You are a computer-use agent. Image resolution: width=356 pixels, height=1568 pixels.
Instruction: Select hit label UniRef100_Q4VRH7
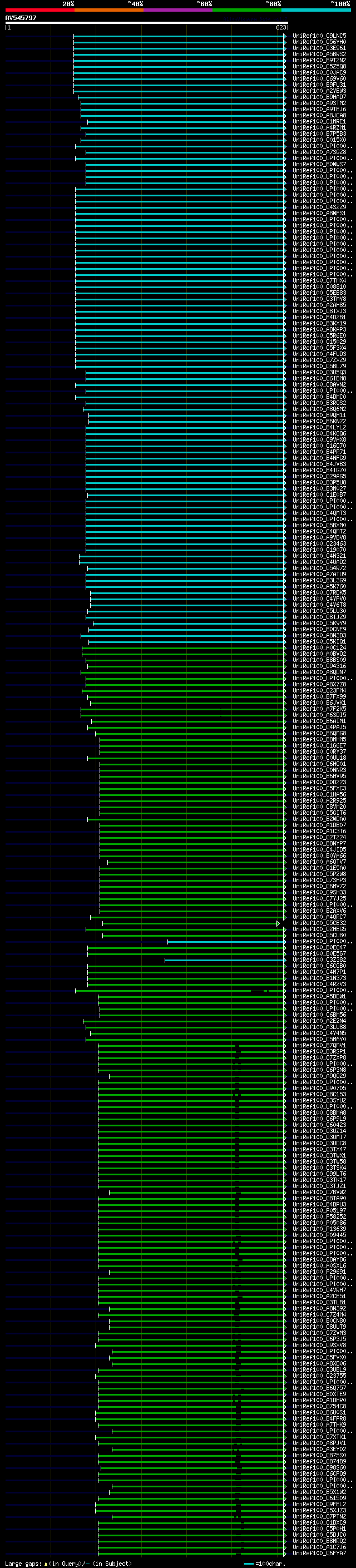pyautogui.click(x=319, y=1290)
